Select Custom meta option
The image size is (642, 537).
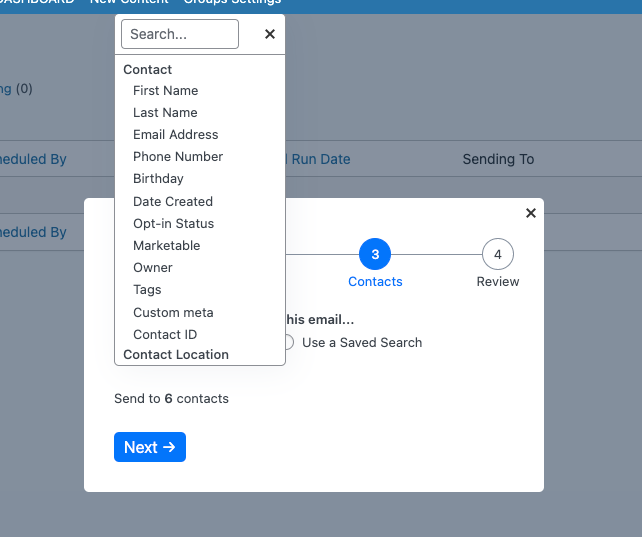[x=173, y=313]
